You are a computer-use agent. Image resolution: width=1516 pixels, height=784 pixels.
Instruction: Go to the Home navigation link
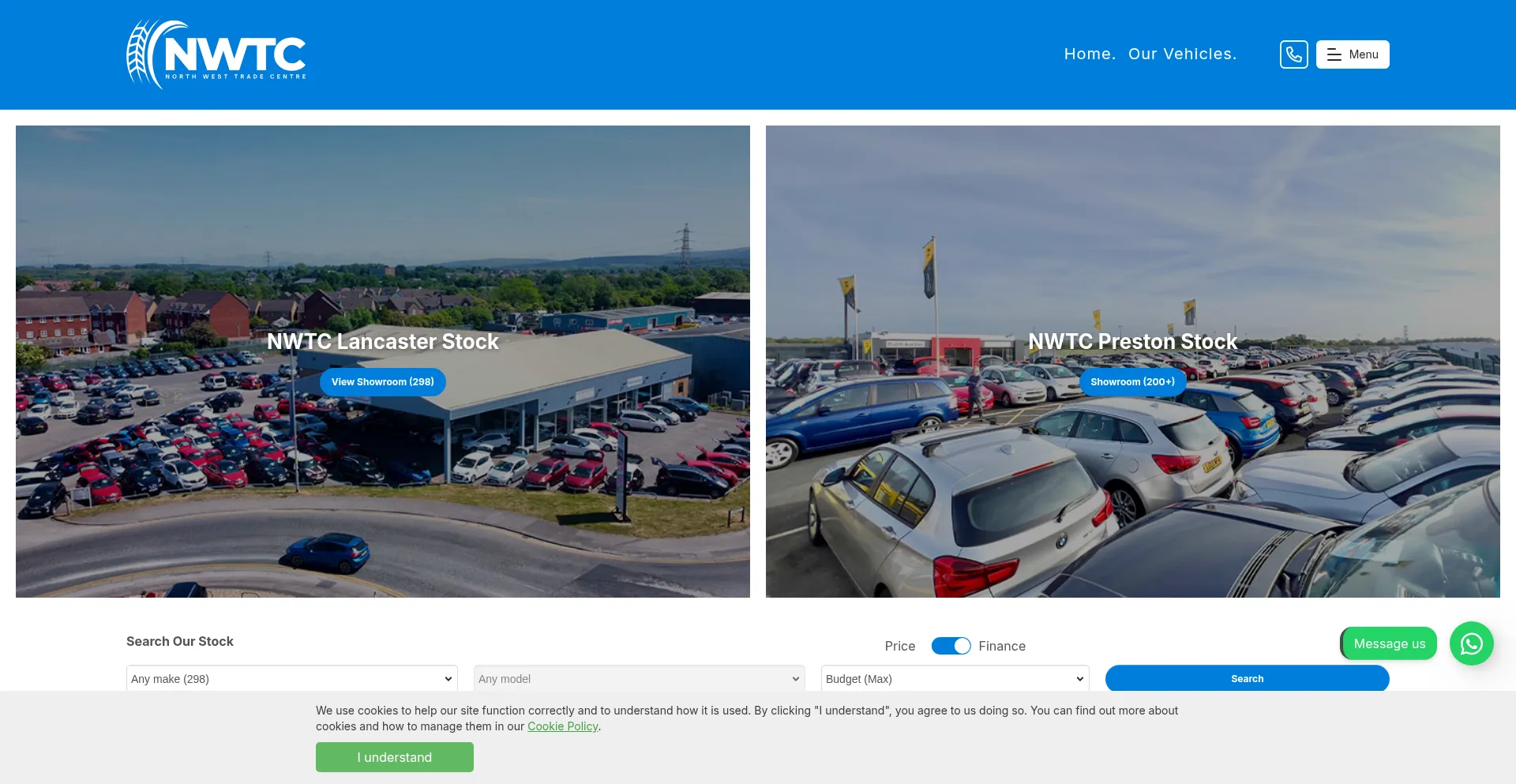[x=1090, y=54]
